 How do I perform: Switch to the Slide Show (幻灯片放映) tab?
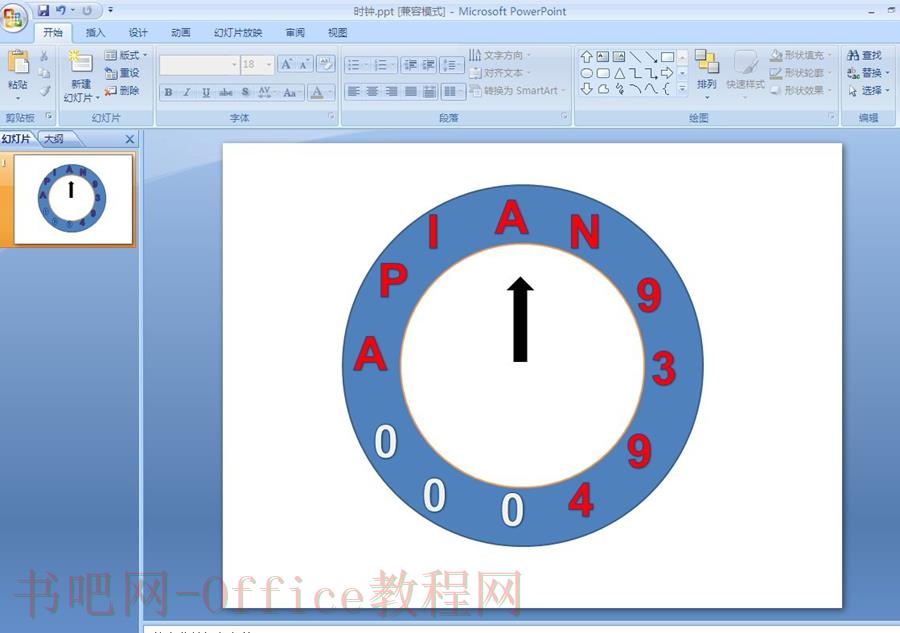click(x=238, y=33)
